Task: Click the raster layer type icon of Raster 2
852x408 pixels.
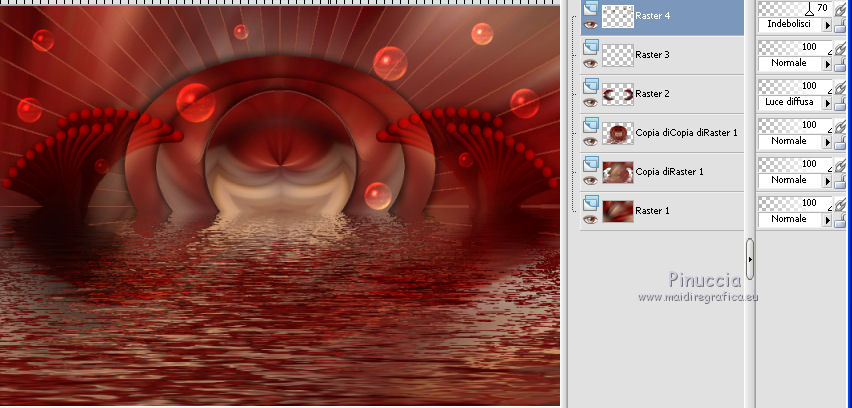Action: [x=591, y=85]
